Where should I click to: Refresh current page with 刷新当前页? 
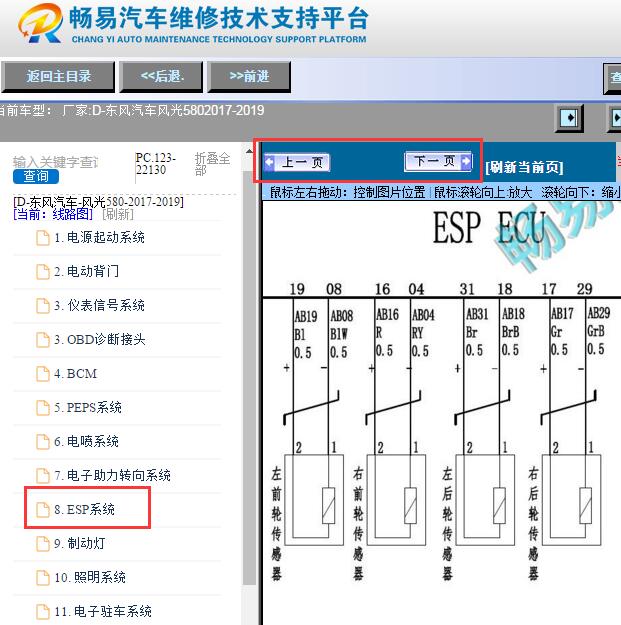point(524,167)
